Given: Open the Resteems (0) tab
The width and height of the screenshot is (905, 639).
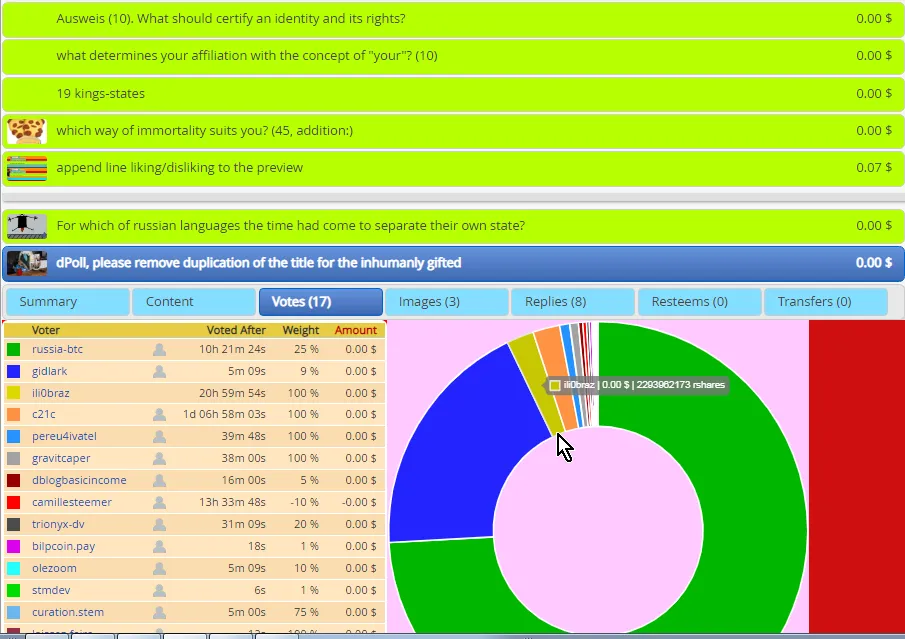Looking at the screenshot, I should 700,302.
